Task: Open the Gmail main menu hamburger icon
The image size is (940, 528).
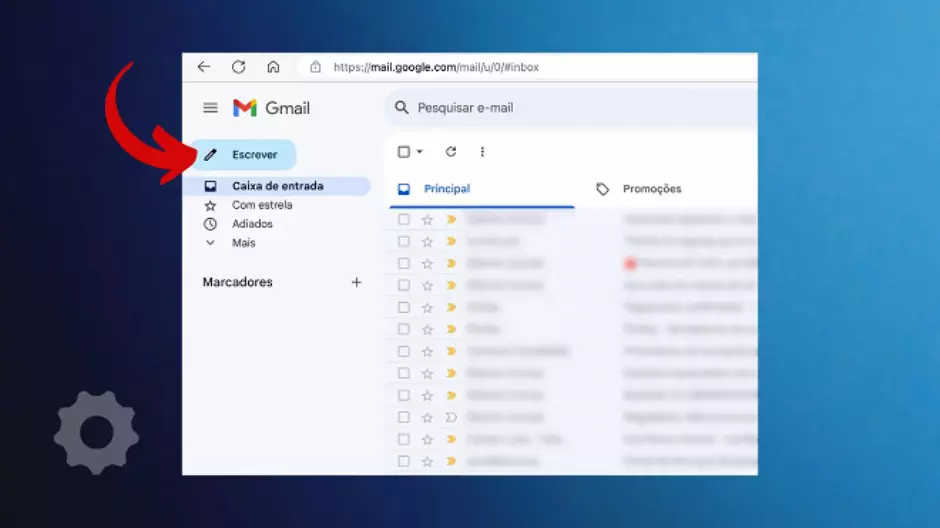Action: pyautogui.click(x=210, y=108)
